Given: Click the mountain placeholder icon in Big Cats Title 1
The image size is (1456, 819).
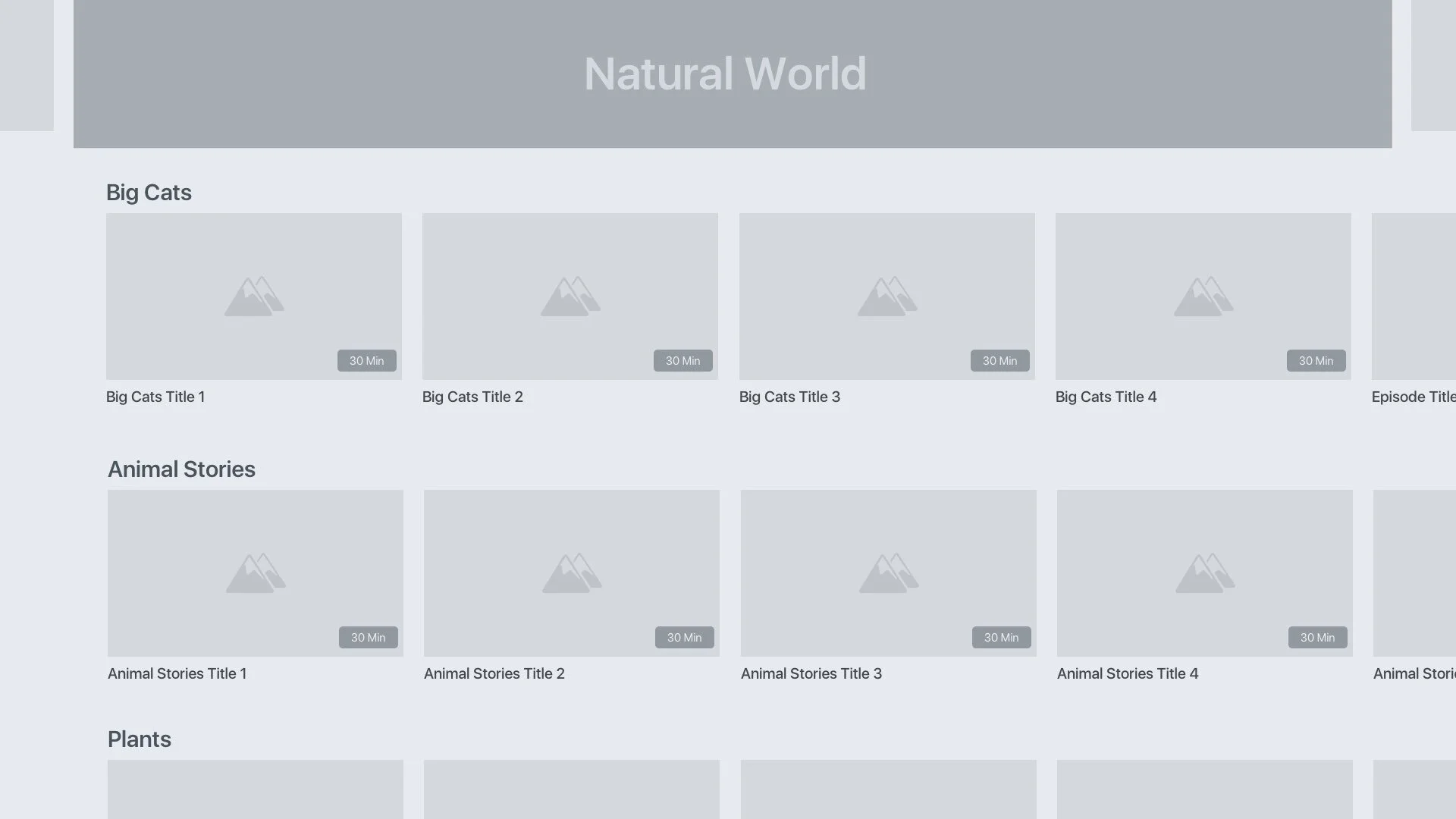Looking at the screenshot, I should click(x=254, y=297).
